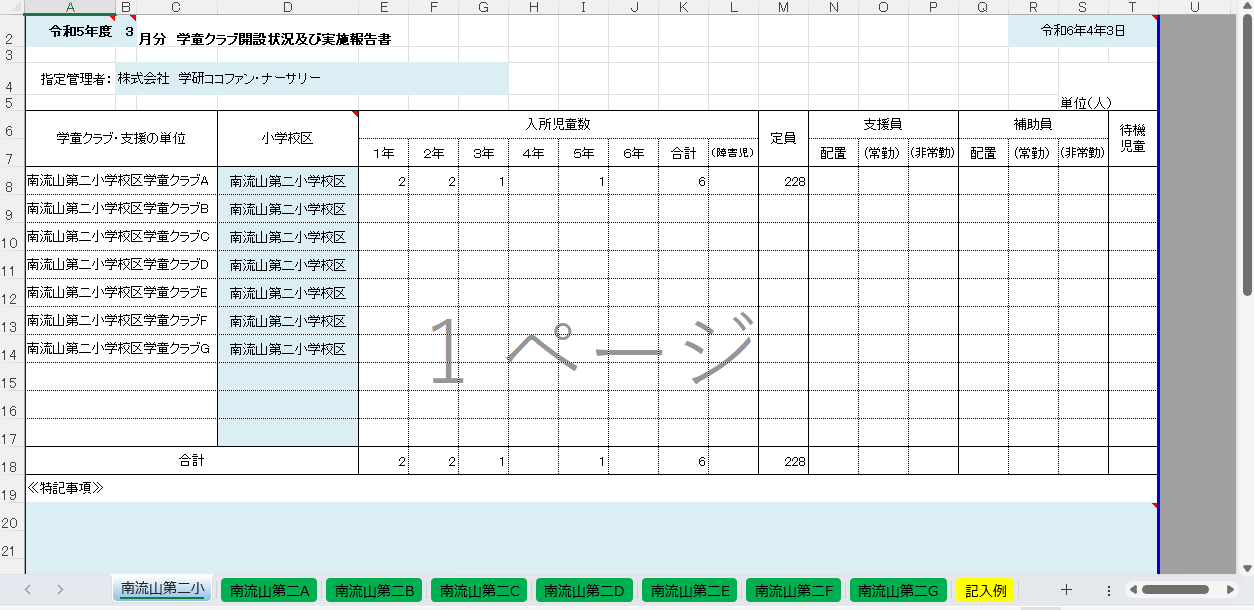This screenshot has height=610, width=1254.
Task: Click the horizontal scrollbar left arrow
Action: tap(1132, 590)
